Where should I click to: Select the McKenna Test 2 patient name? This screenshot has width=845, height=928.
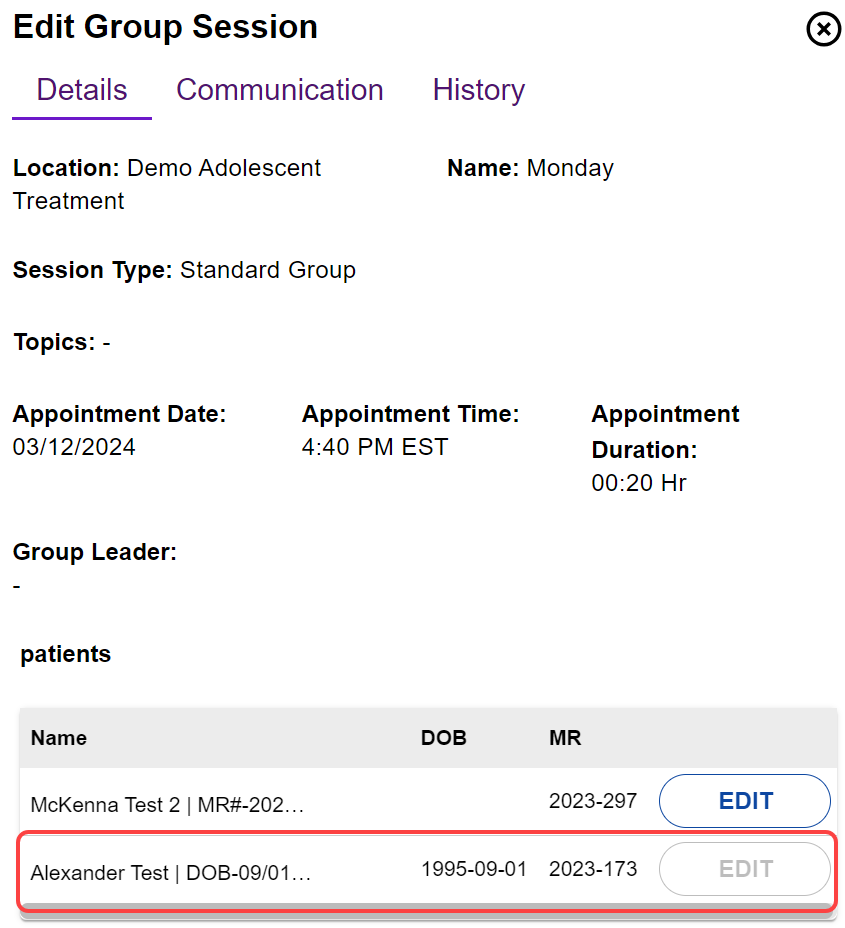167,804
